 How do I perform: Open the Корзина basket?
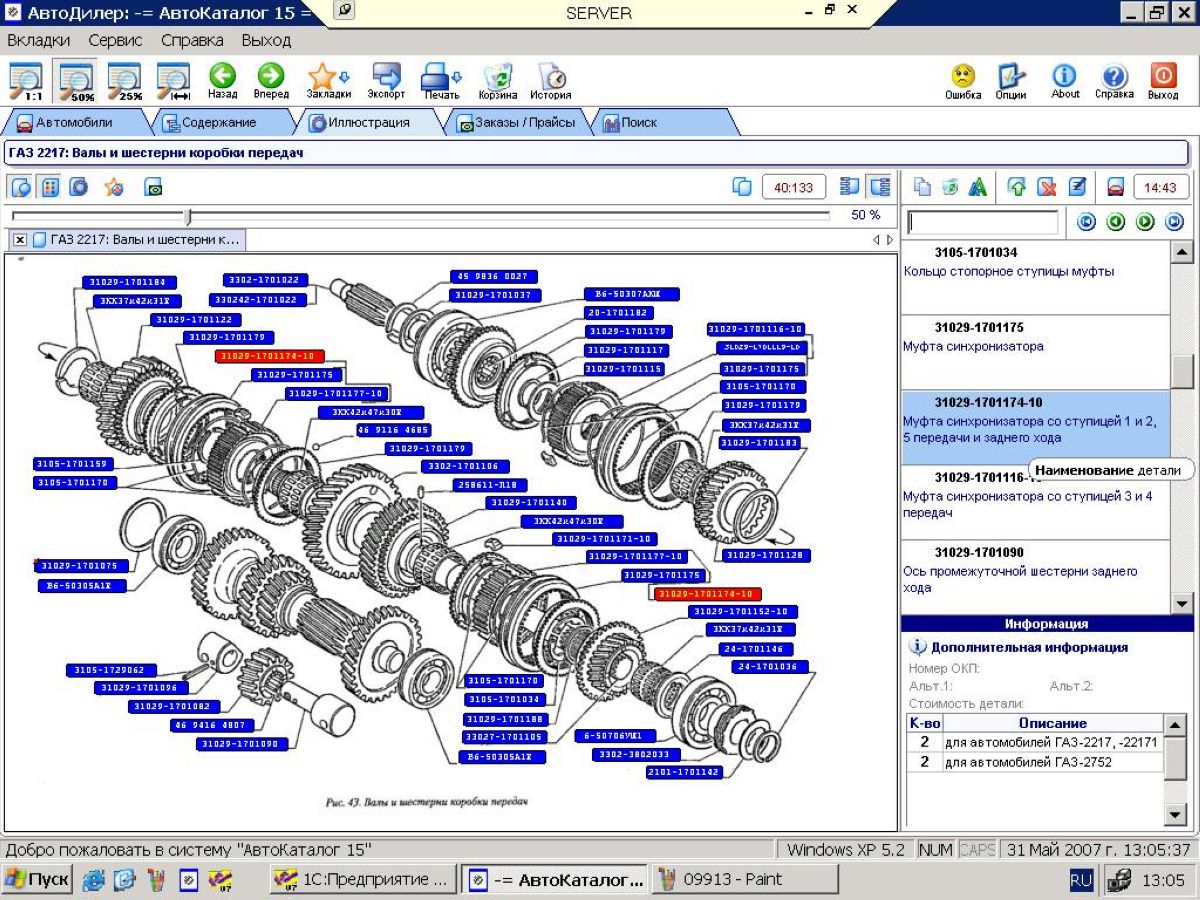[x=498, y=81]
